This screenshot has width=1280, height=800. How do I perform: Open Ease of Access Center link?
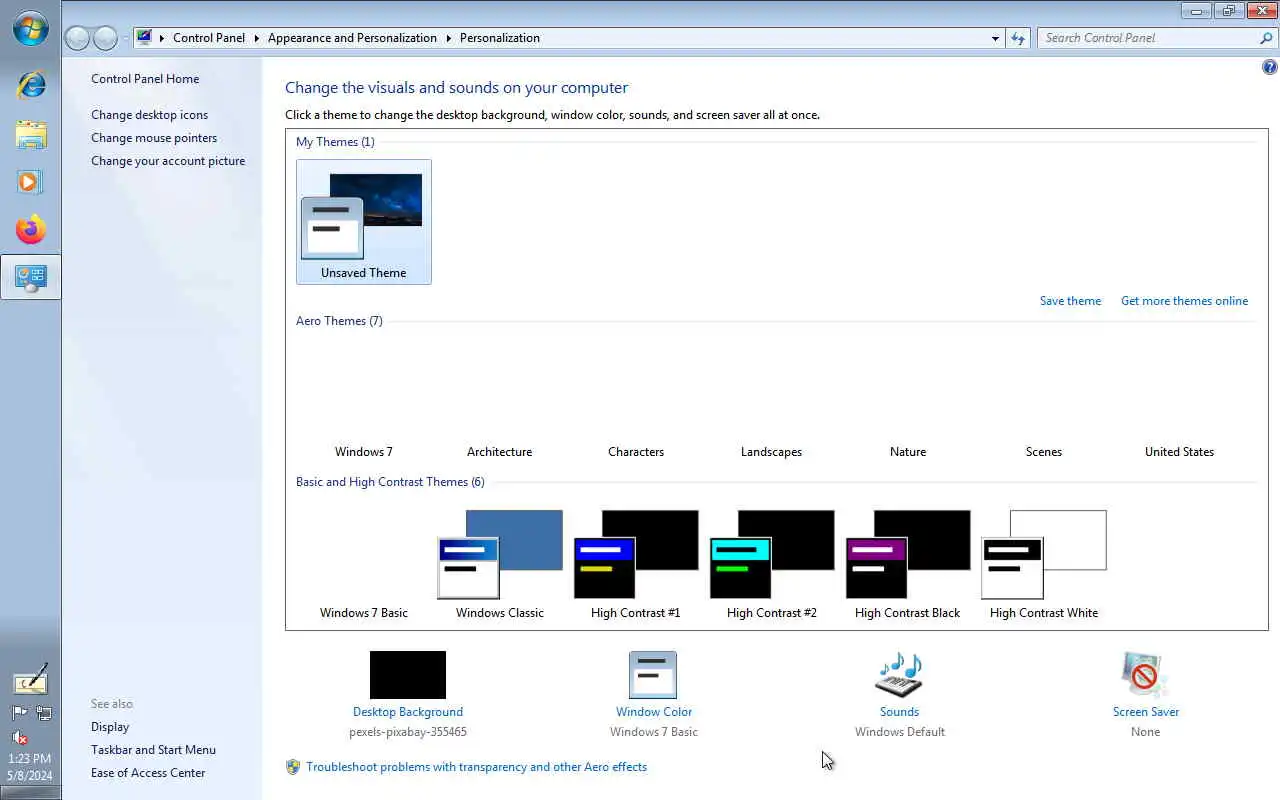click(x=148, y=773)
